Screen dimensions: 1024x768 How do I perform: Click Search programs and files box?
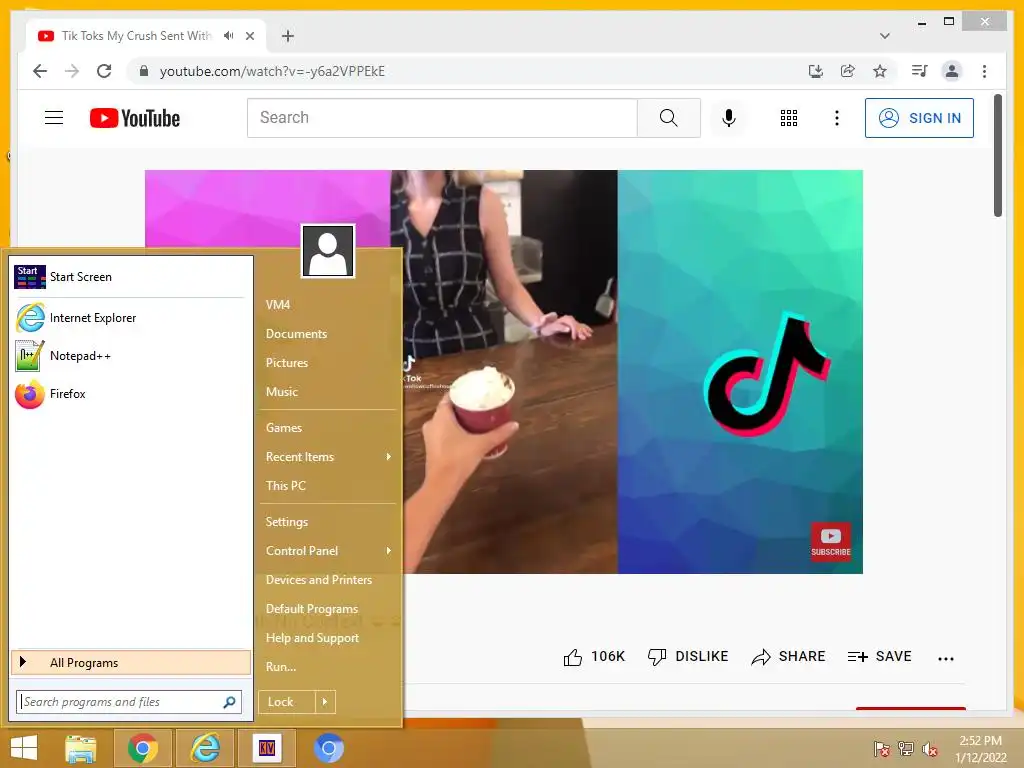[129, 702]
